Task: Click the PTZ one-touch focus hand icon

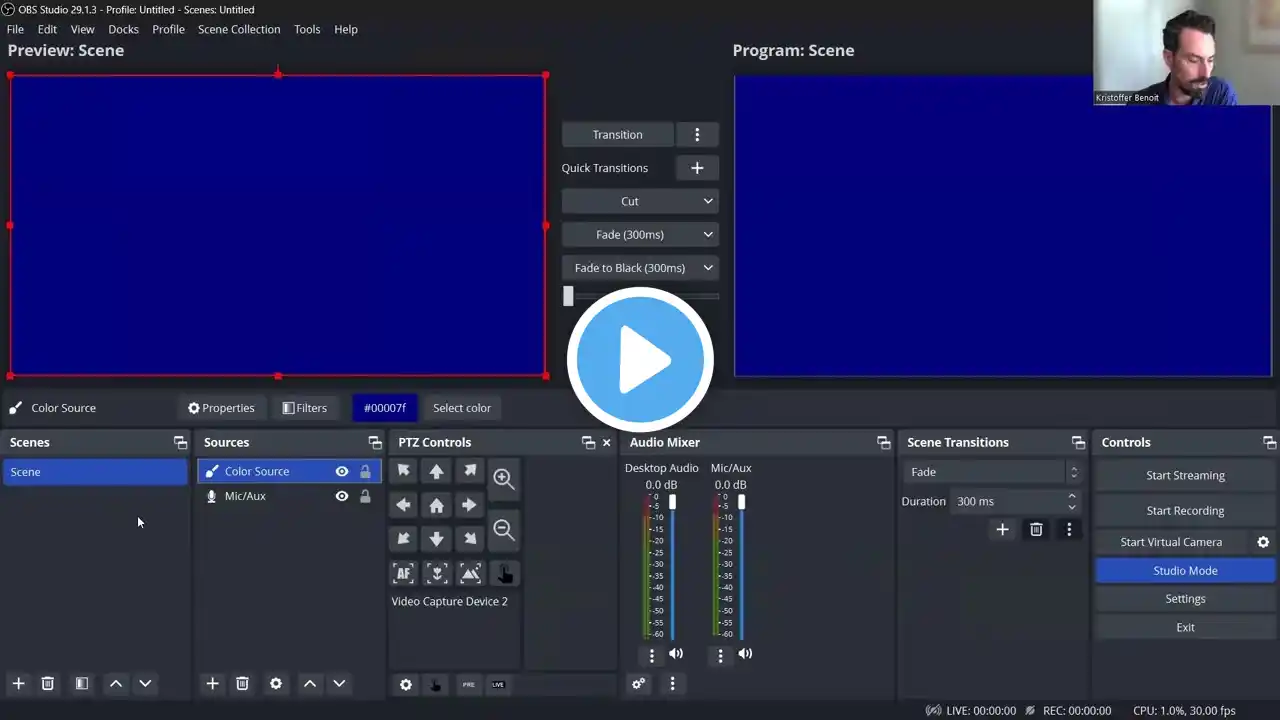Action: (x=504, y=573)
